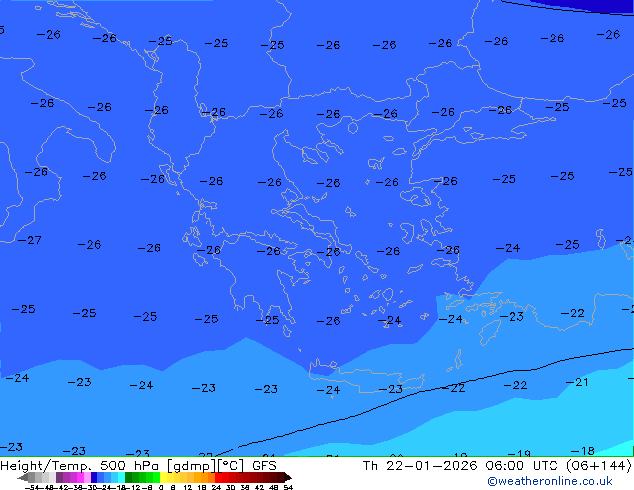
Task: Click the bright red swatch in the legend
Action: point(218,477)
